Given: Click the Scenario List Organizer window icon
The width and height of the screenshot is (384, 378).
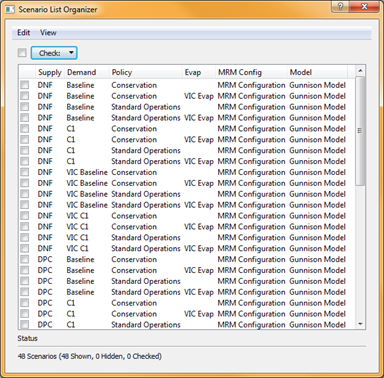Looking at the screenshot, I should [10, 9].
